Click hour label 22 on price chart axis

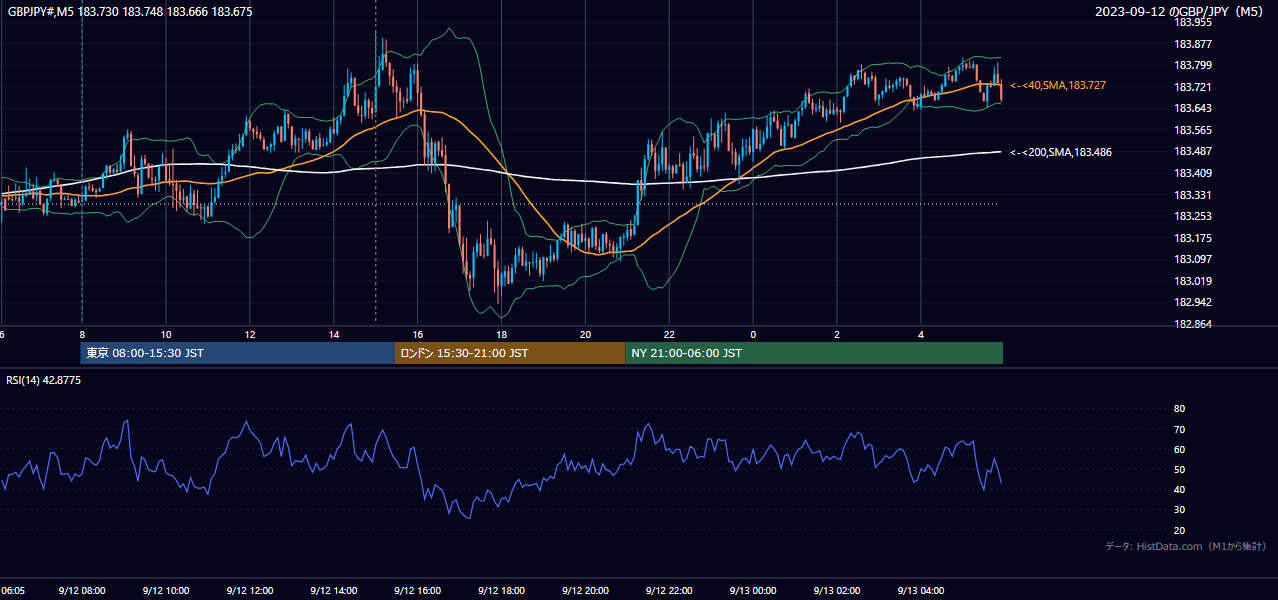[x=670, y=334]
